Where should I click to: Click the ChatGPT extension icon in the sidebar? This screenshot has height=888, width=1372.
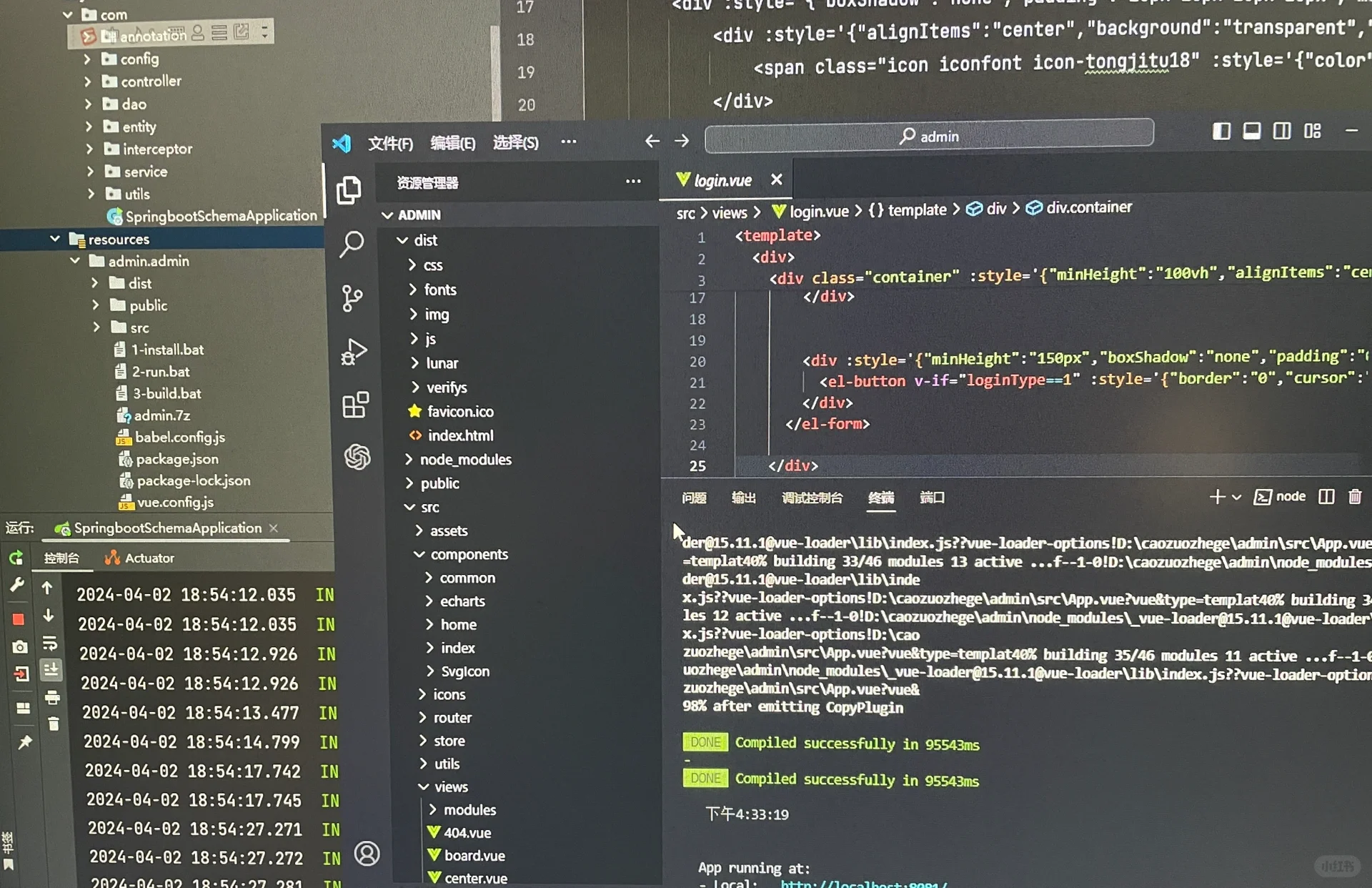point(357,457)
